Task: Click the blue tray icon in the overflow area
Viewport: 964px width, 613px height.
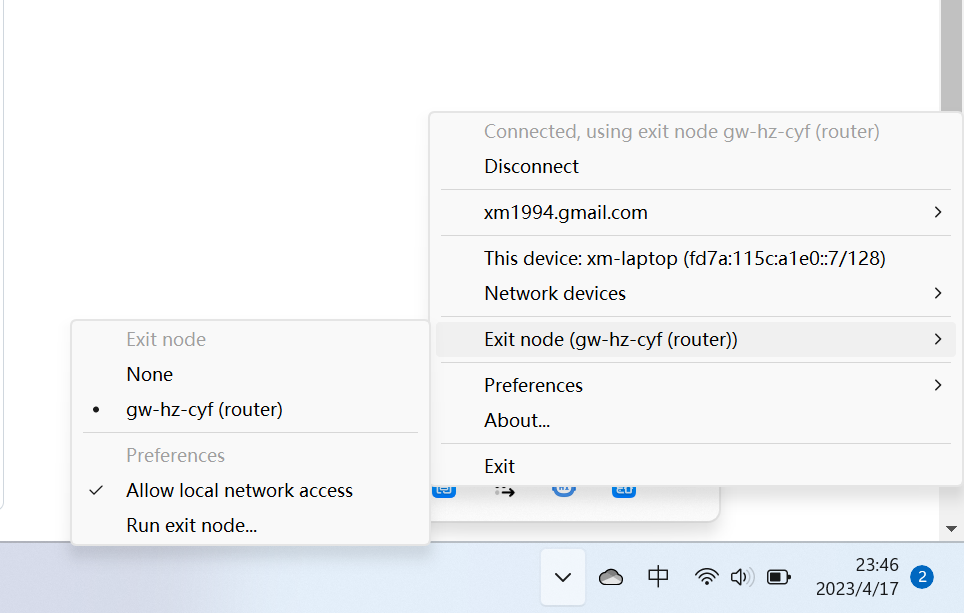Action: [x=444, y=489]
